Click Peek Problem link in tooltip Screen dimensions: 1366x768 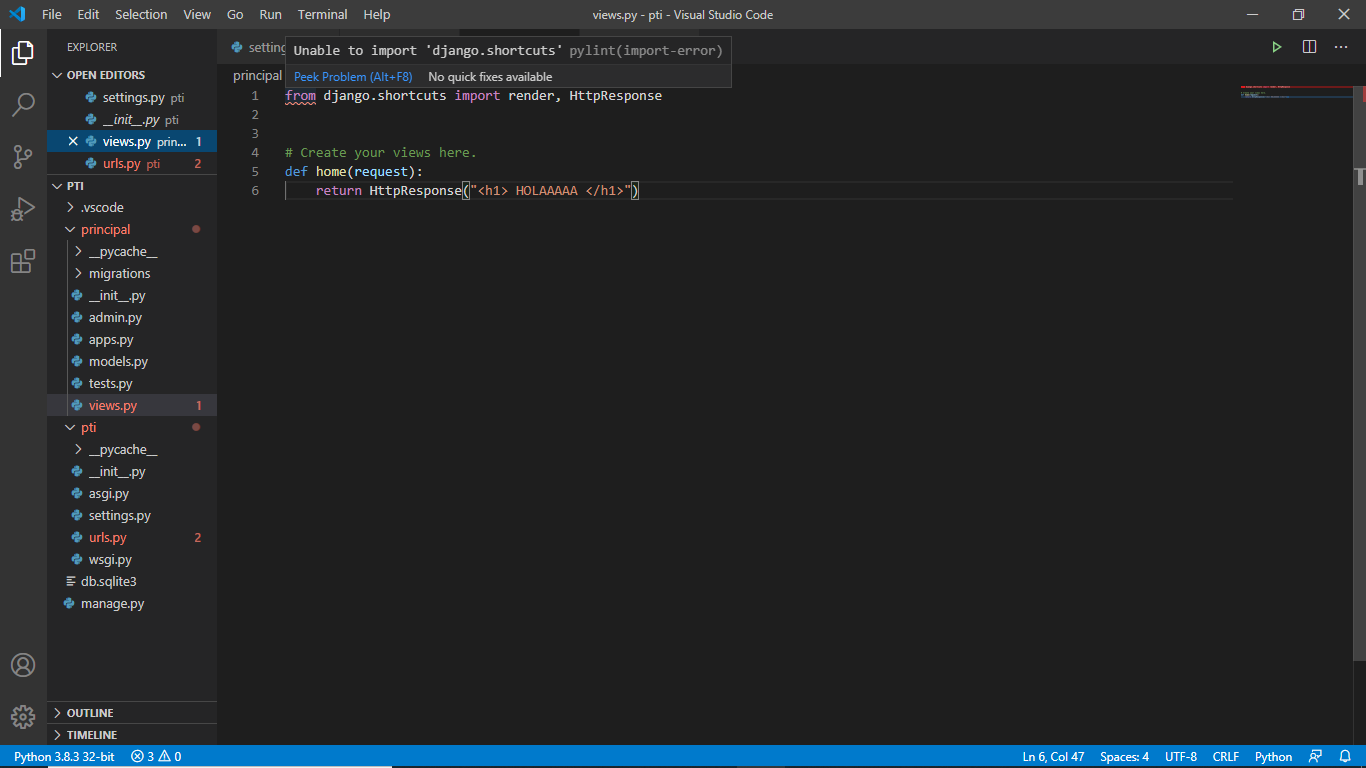pos(353,77)
